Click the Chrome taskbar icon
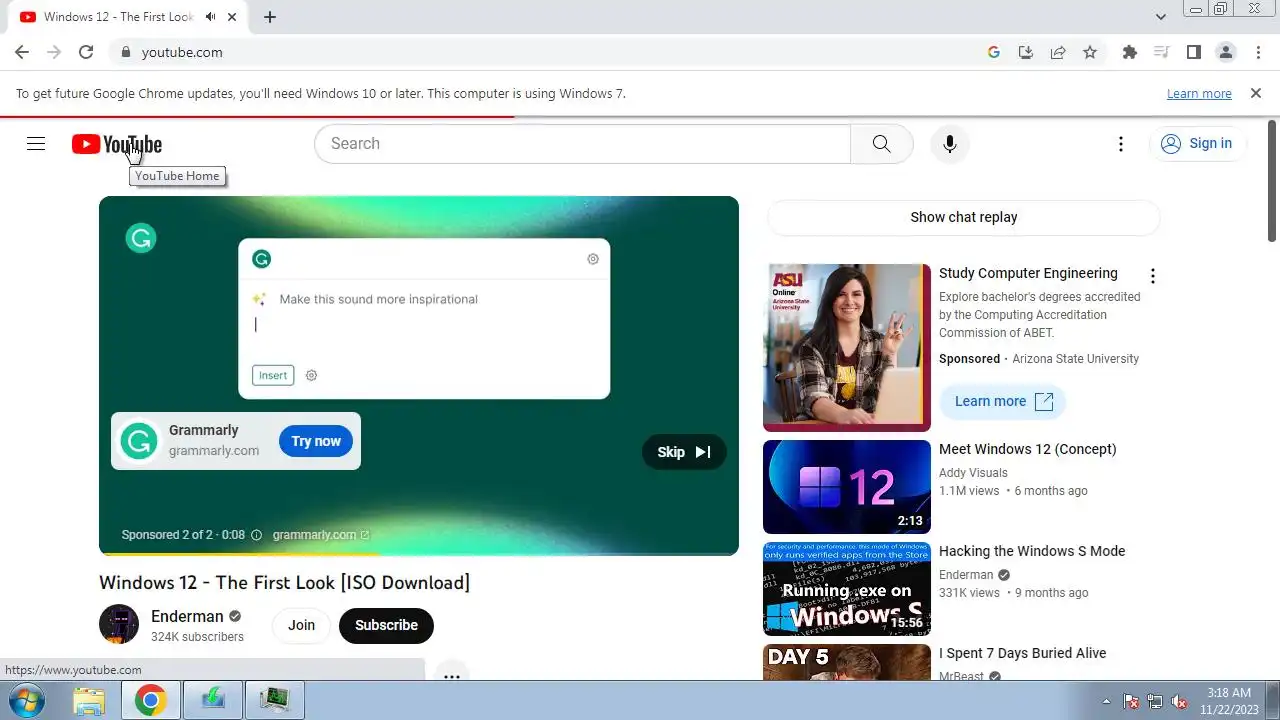 click(x=151, y=701)
